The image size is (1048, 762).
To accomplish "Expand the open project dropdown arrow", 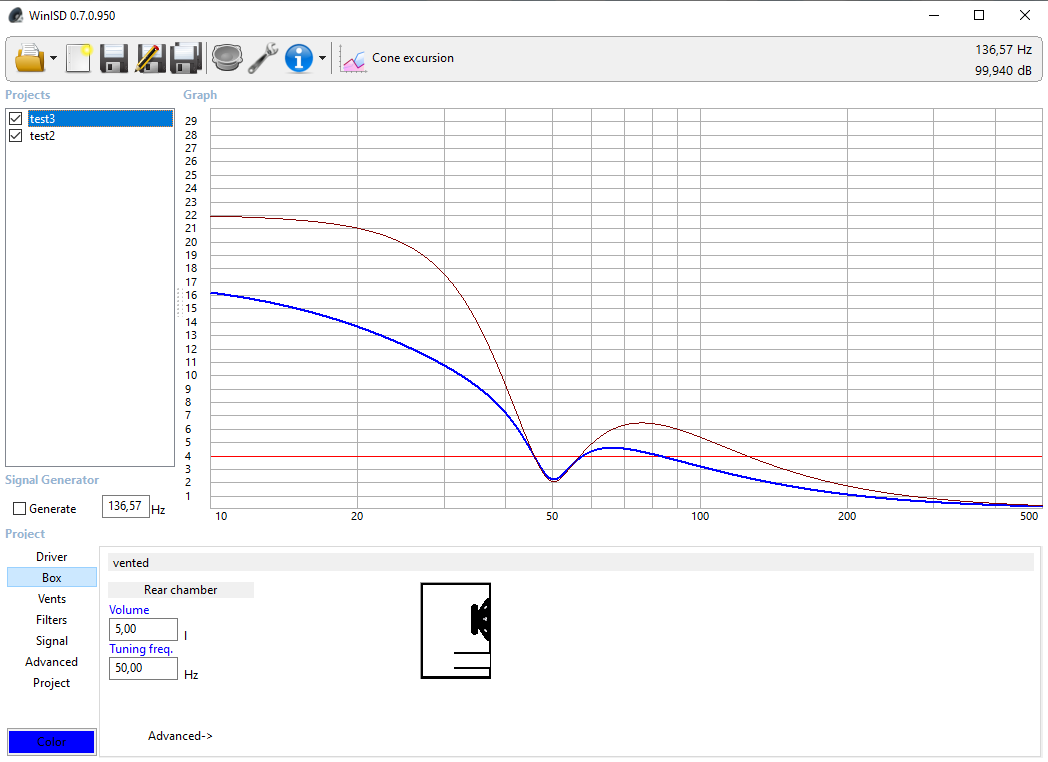I will point(53,58).
